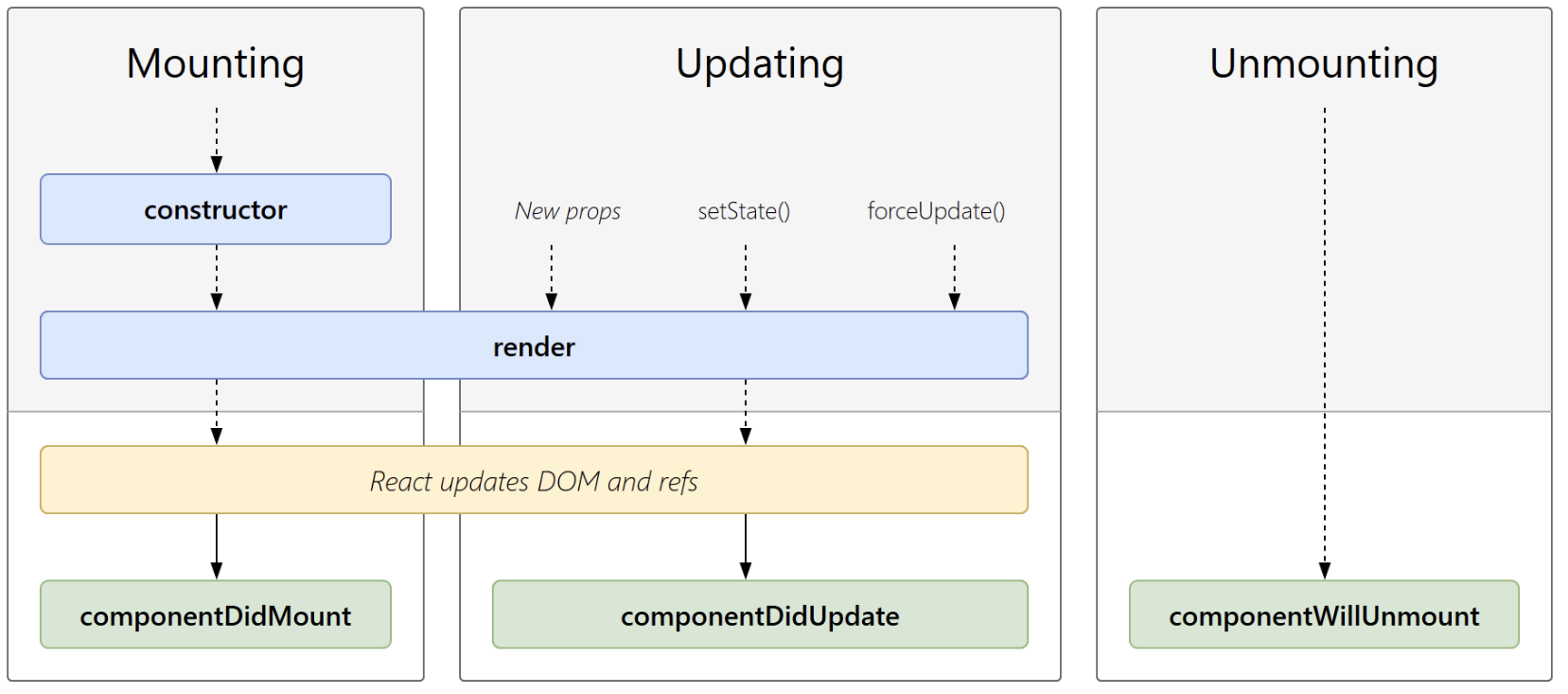Select the componentWillUnmount box
The width and height of the screenshot is (1568, 694).
coord(1324,614)
